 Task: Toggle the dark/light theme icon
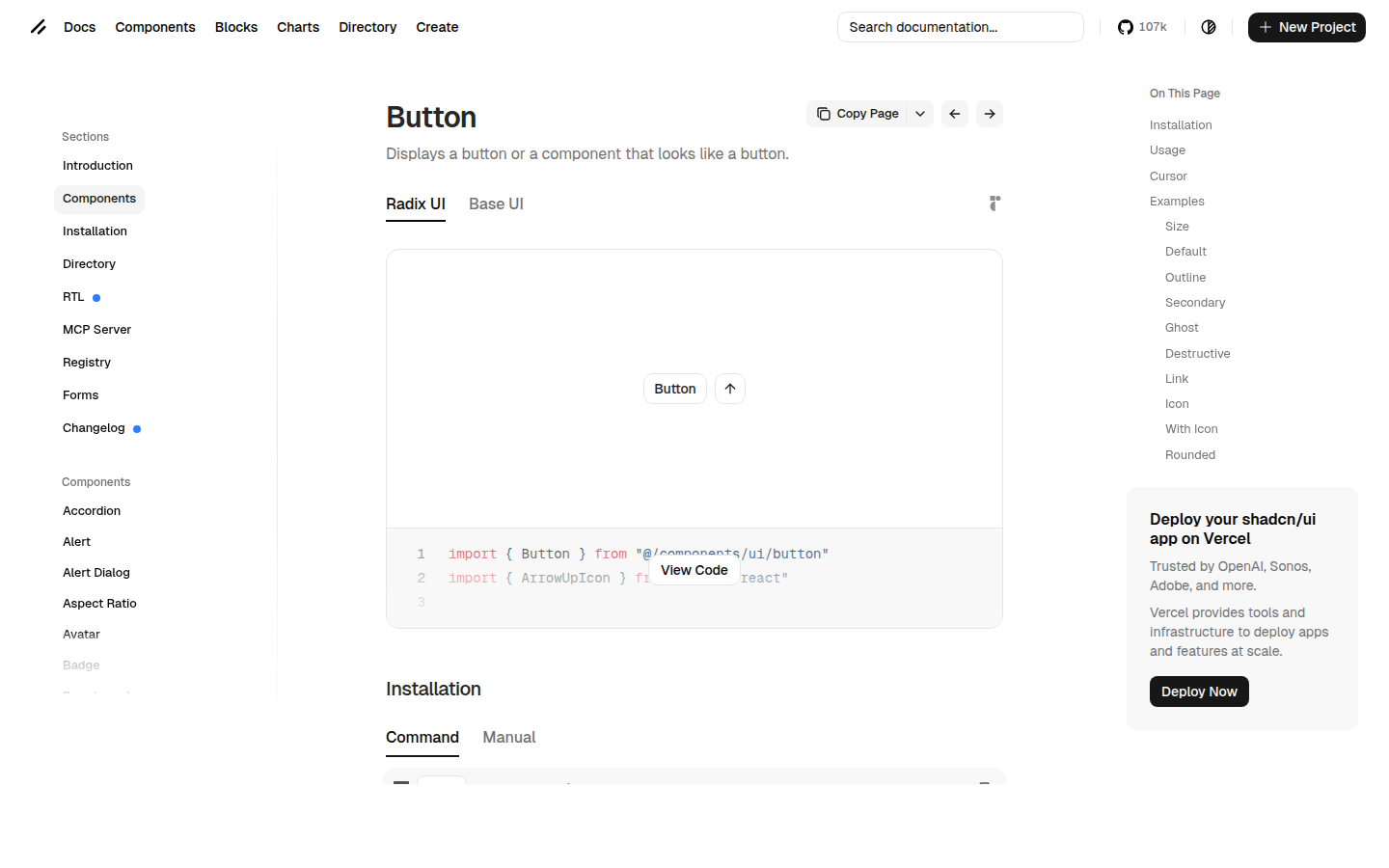tap(1209, 27)
